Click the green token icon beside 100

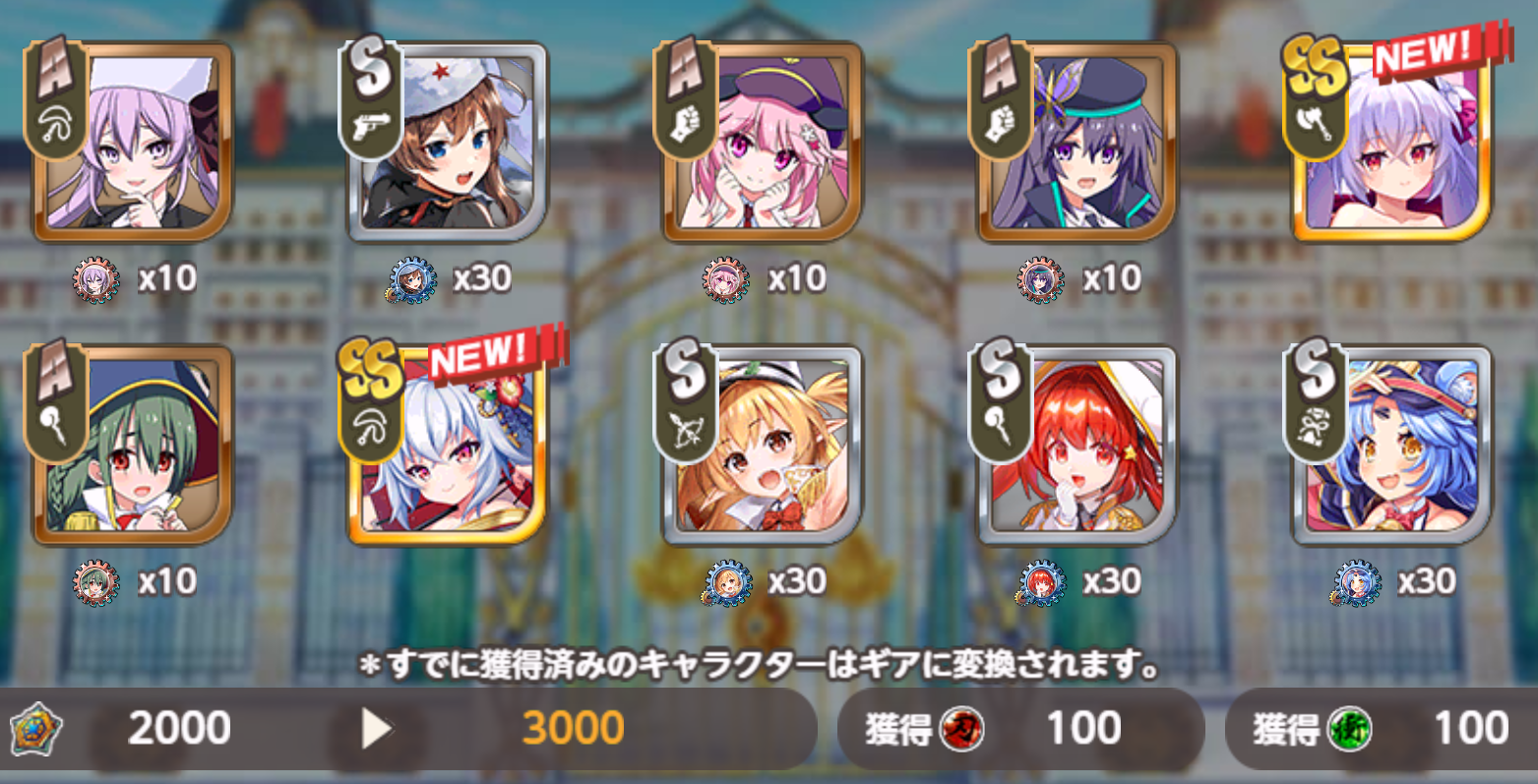pyautogui.click(x=1349, y=729)
